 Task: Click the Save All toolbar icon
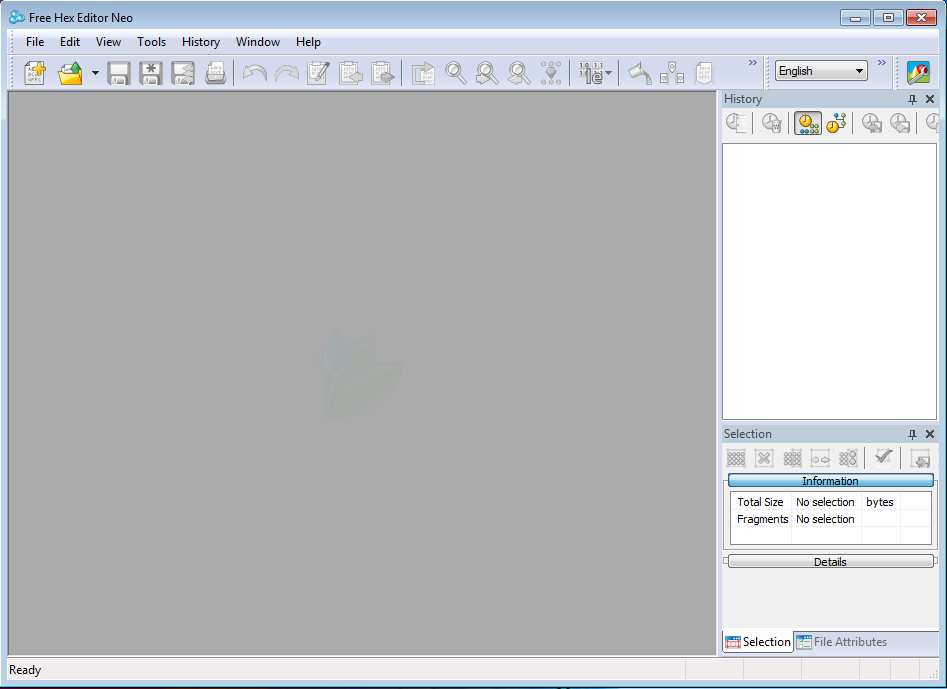click(182, 73)
